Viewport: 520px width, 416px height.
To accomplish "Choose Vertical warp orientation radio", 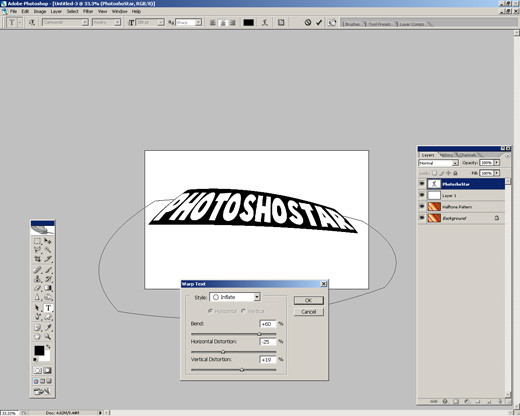I will point(243,311).
